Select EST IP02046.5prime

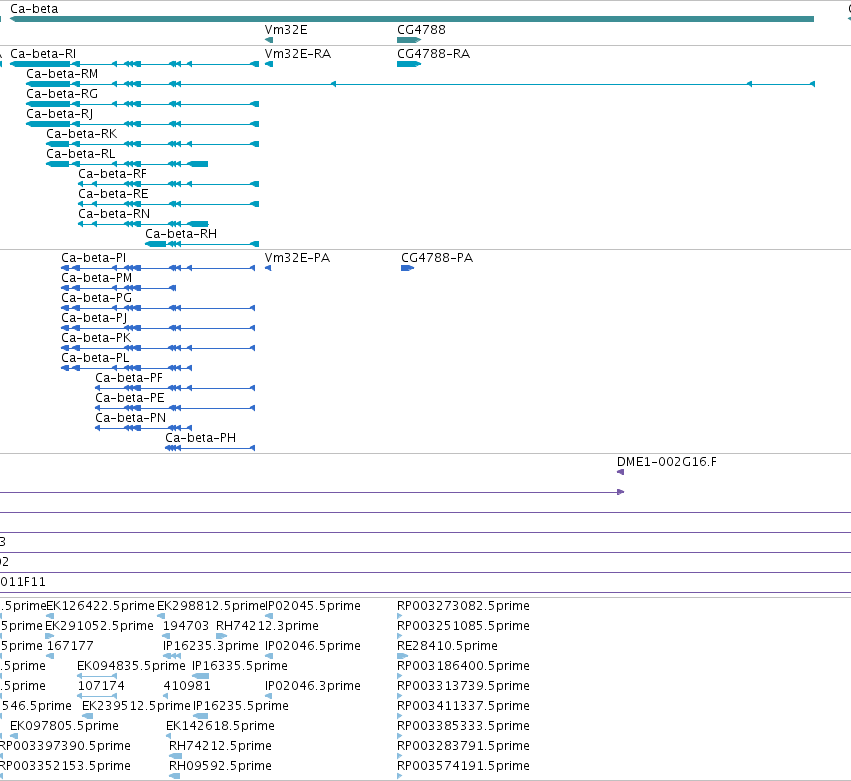point(313,646)
